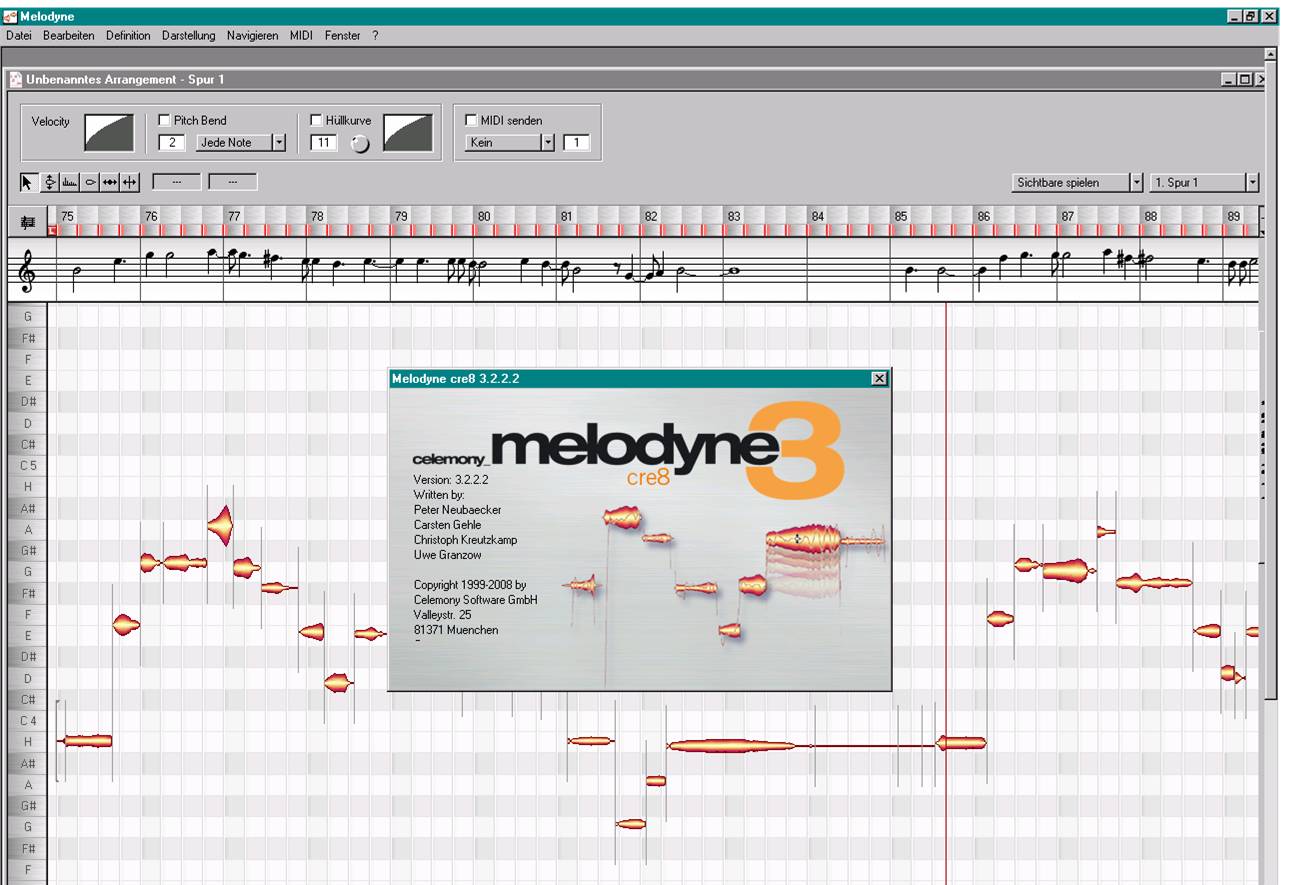Screen dimensions: 1292x885
Task: Enable the MIDI senden checkbox
Action: 471,120
